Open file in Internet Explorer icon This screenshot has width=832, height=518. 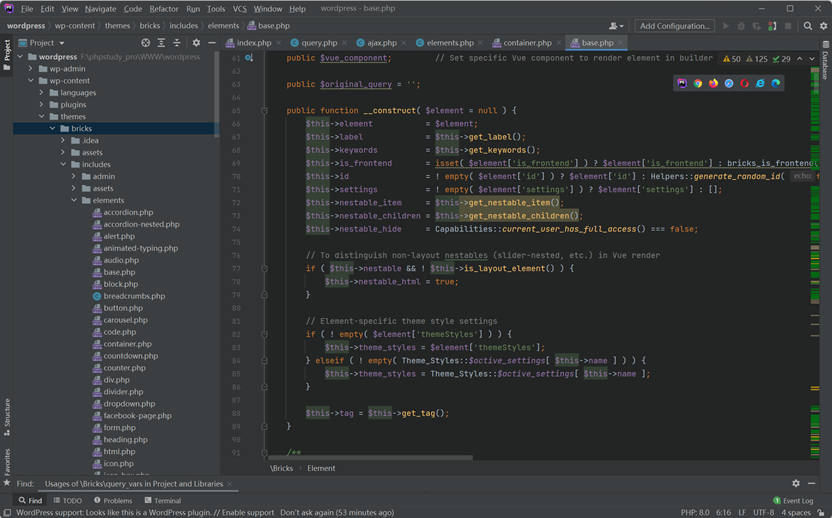coord(760,83)
